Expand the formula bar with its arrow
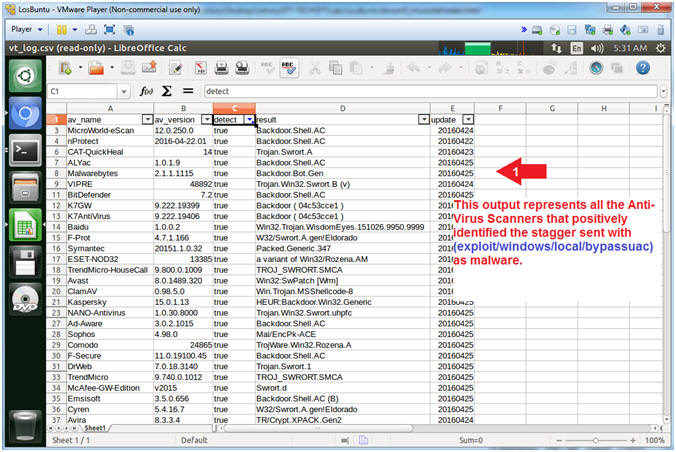This screenshot has width=676, height=452. point(663,91)
